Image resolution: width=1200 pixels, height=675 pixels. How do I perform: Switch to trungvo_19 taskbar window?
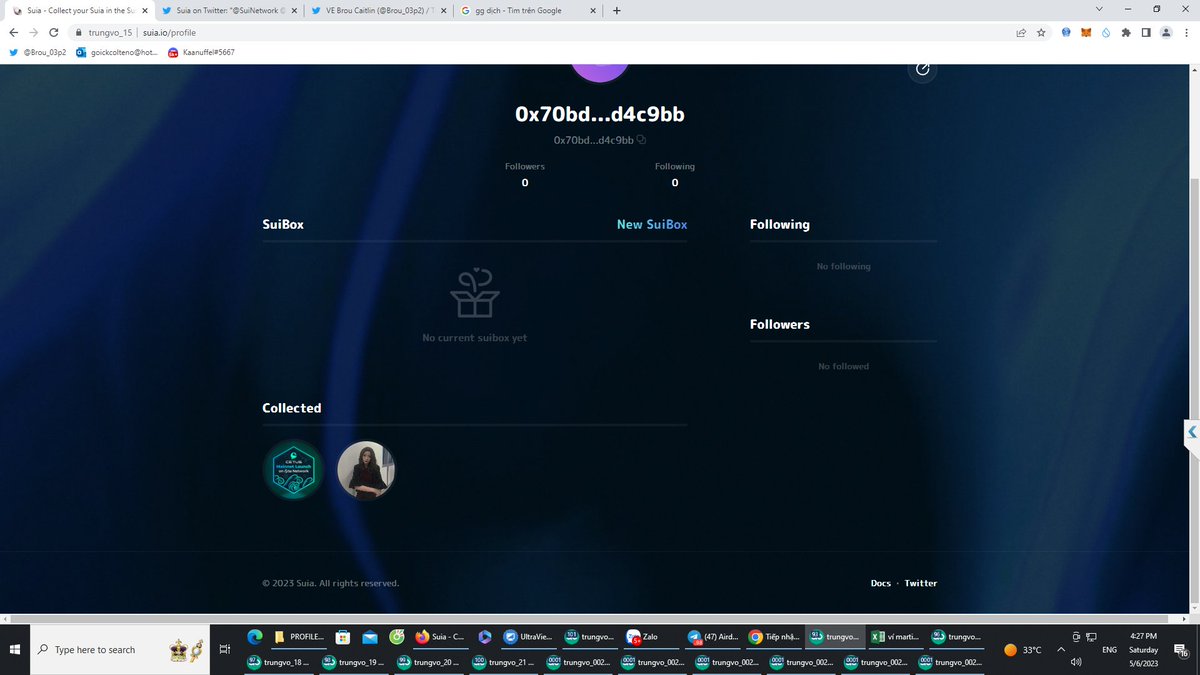(x=352, y=662)
